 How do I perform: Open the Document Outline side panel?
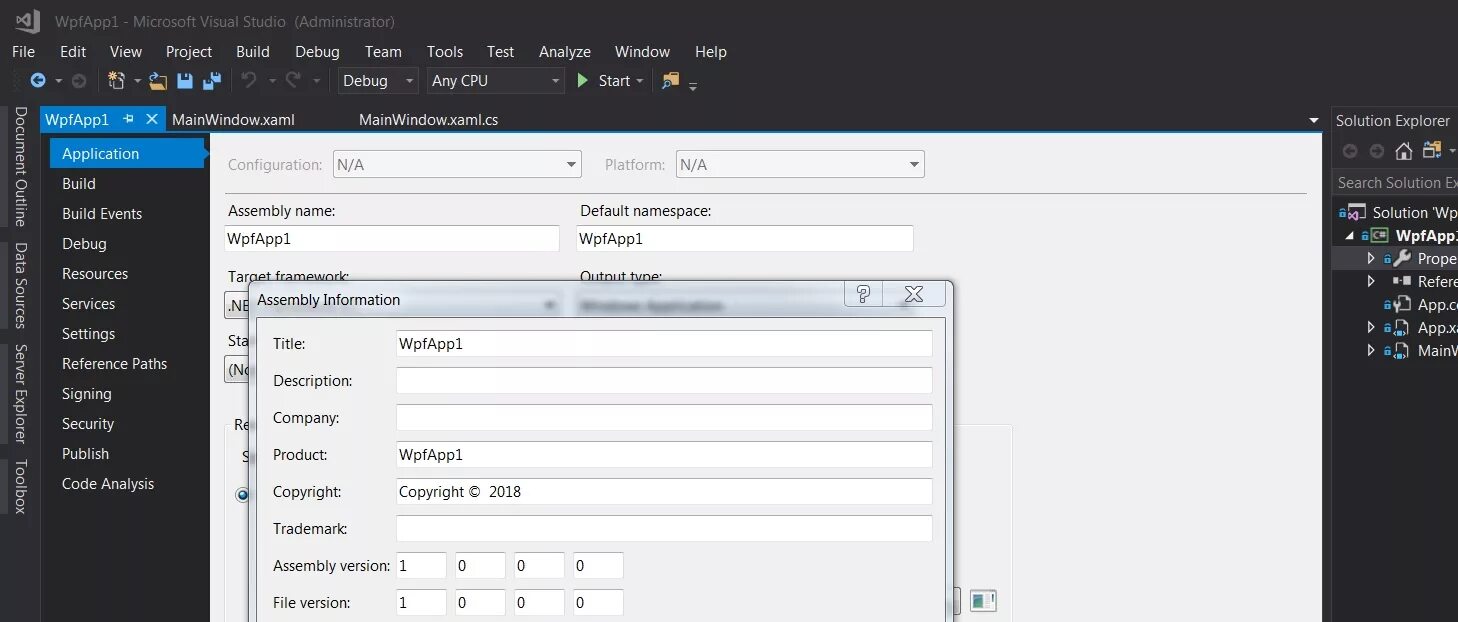tap(20, 167)
